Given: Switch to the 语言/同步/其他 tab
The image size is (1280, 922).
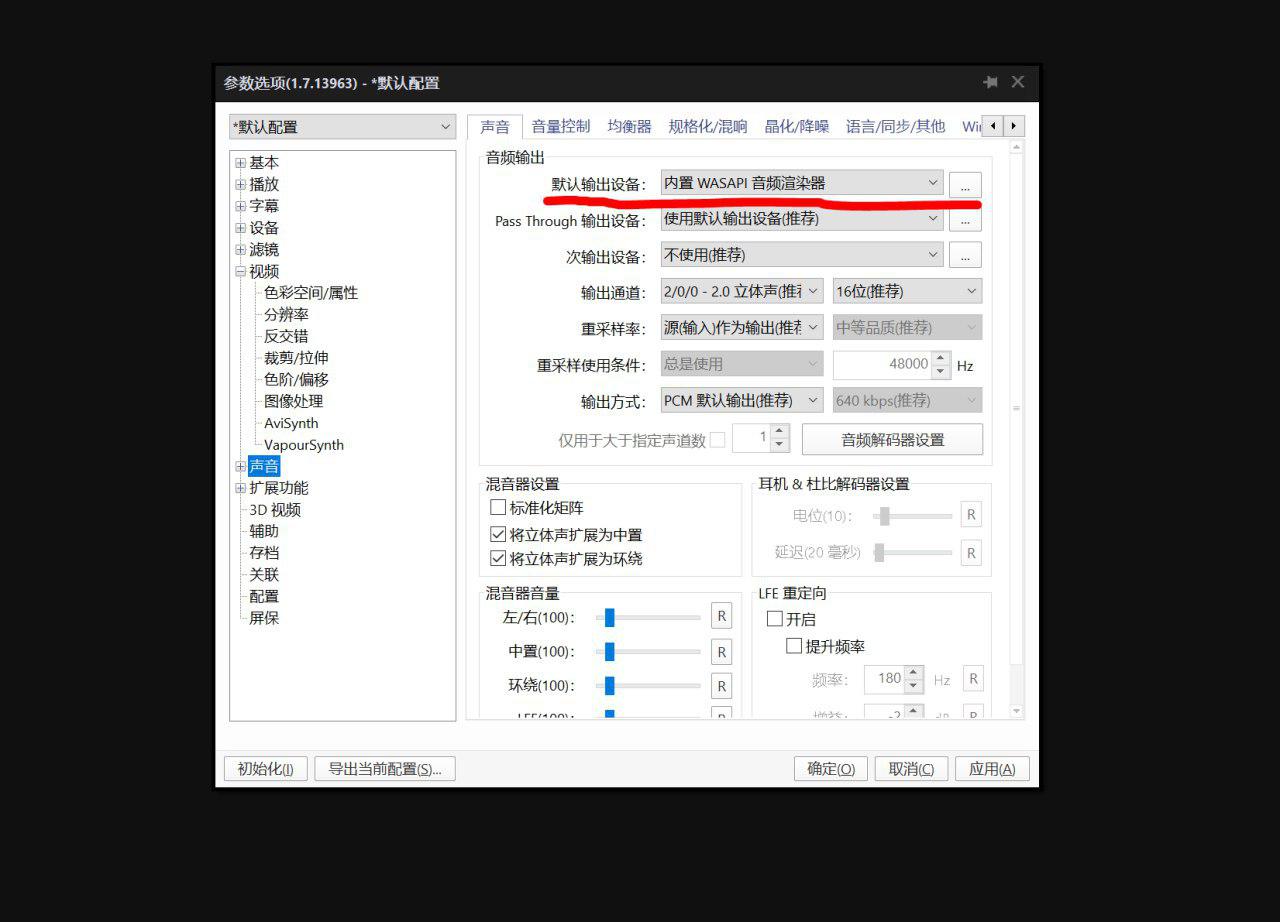Looking at the screenshot, I should click(895, 126).
